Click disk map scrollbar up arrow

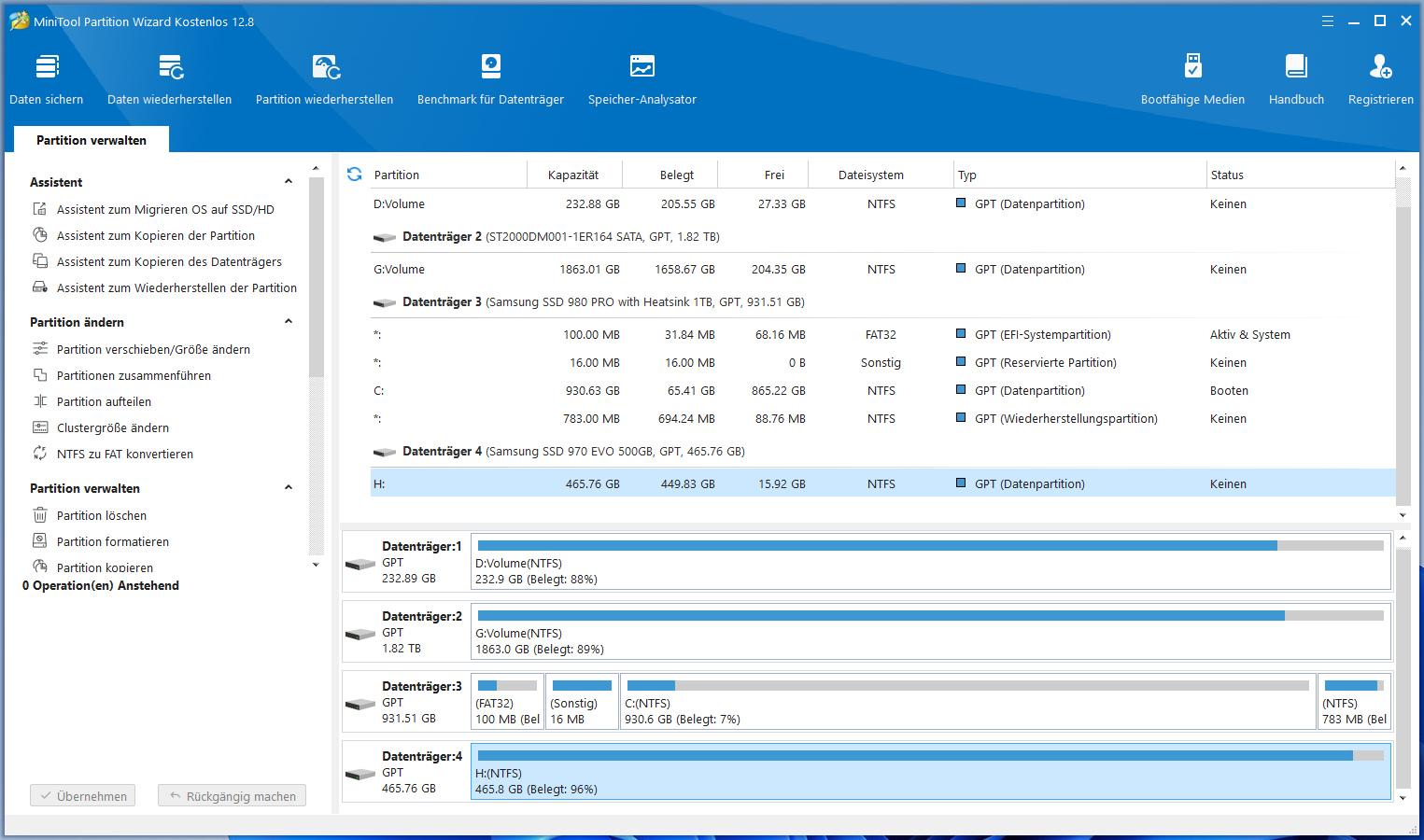[x=1403, y=538]
